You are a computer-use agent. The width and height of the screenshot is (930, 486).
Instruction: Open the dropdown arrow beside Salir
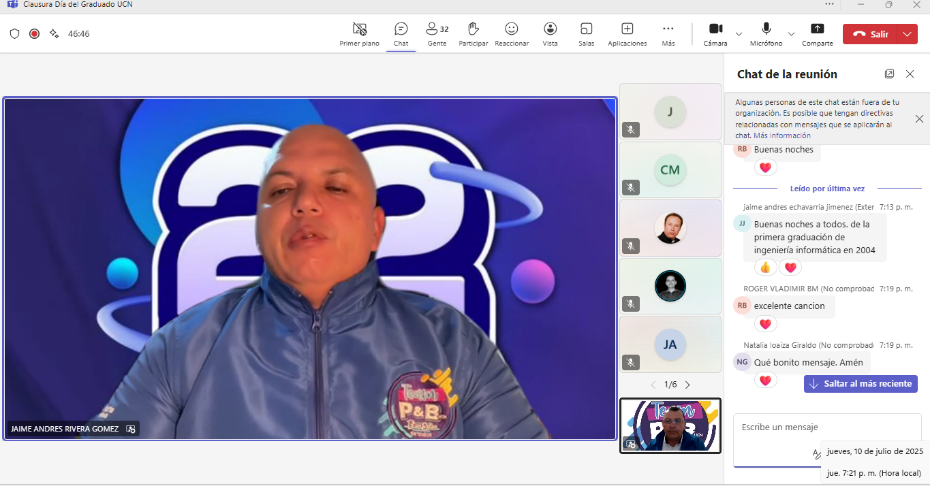907,34
